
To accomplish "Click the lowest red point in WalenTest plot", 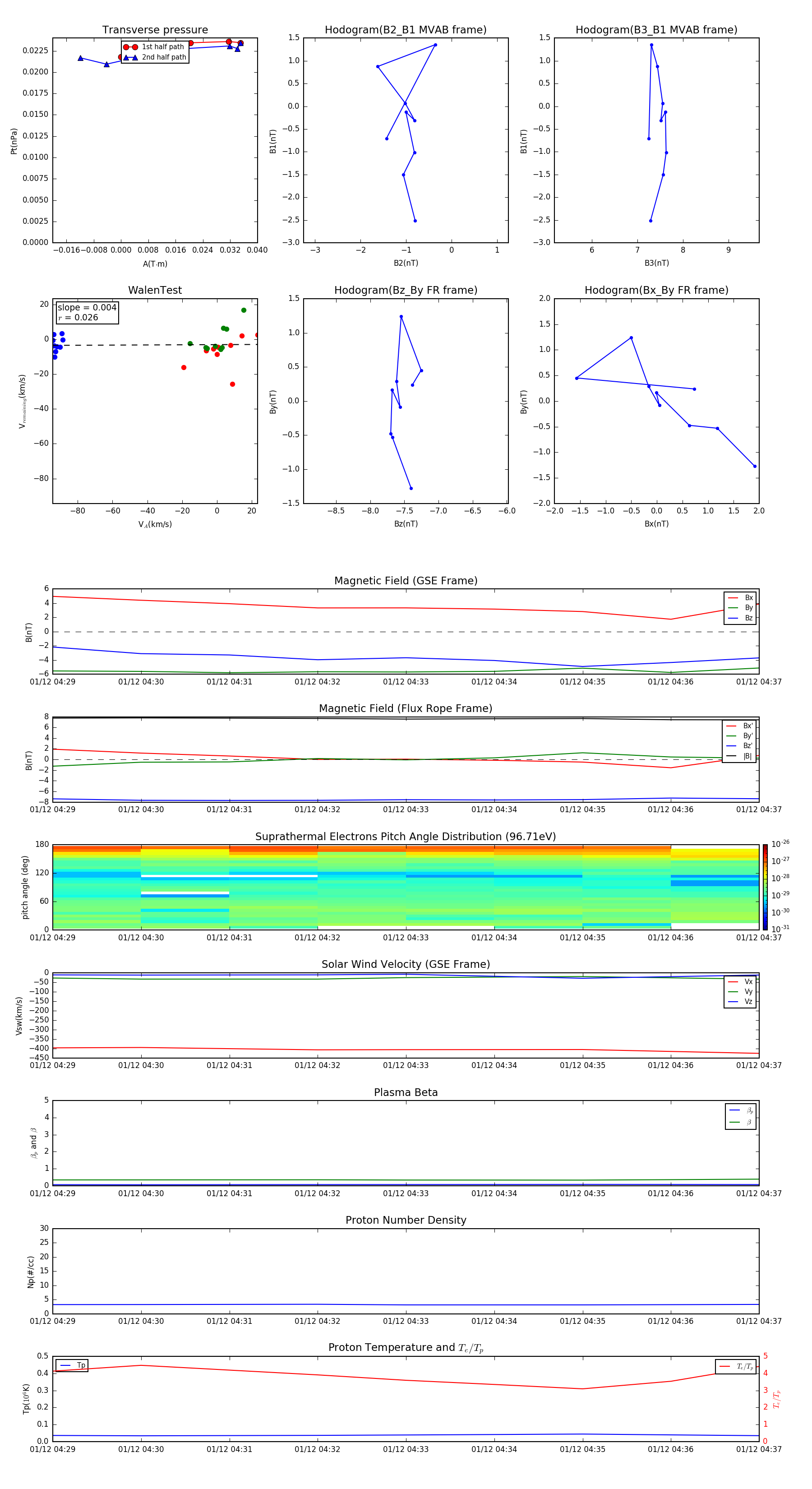I will (232, 384).
